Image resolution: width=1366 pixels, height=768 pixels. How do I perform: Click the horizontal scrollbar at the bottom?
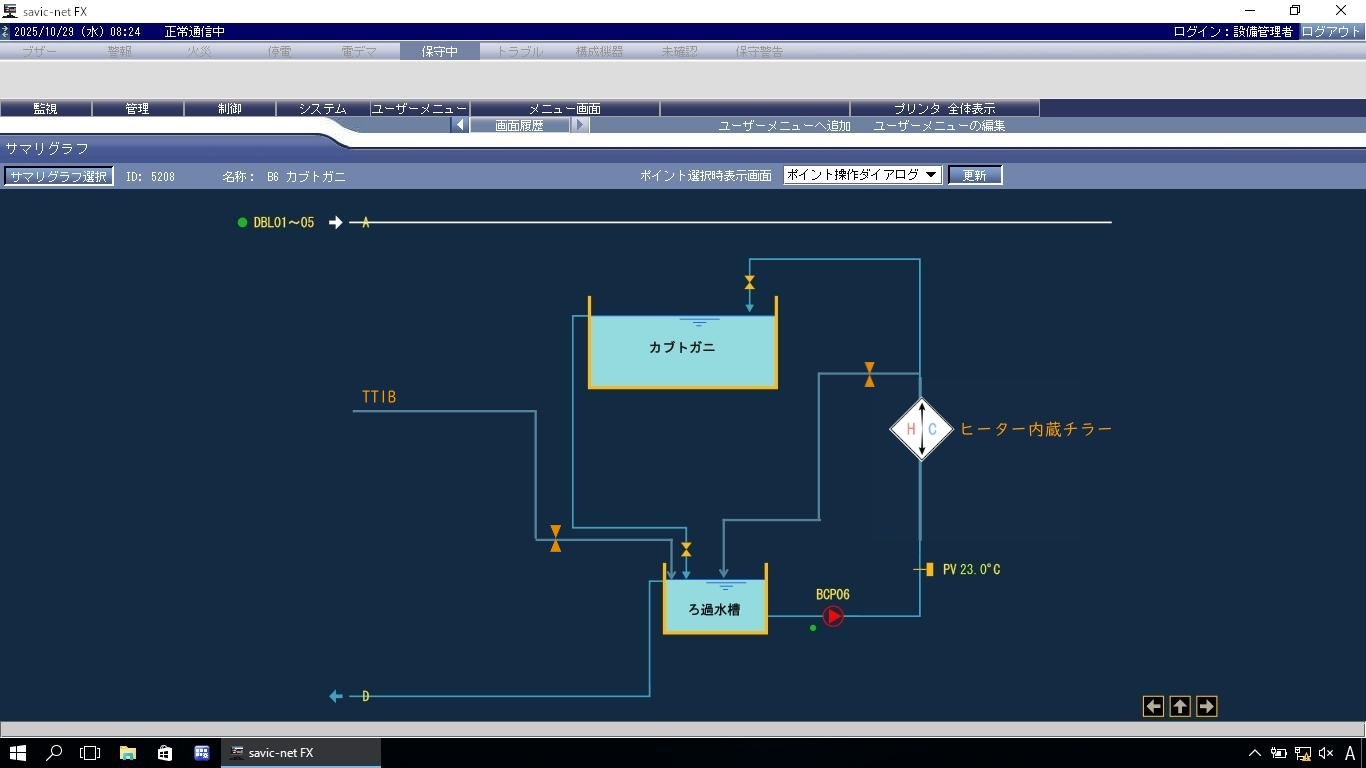[683, 729]
